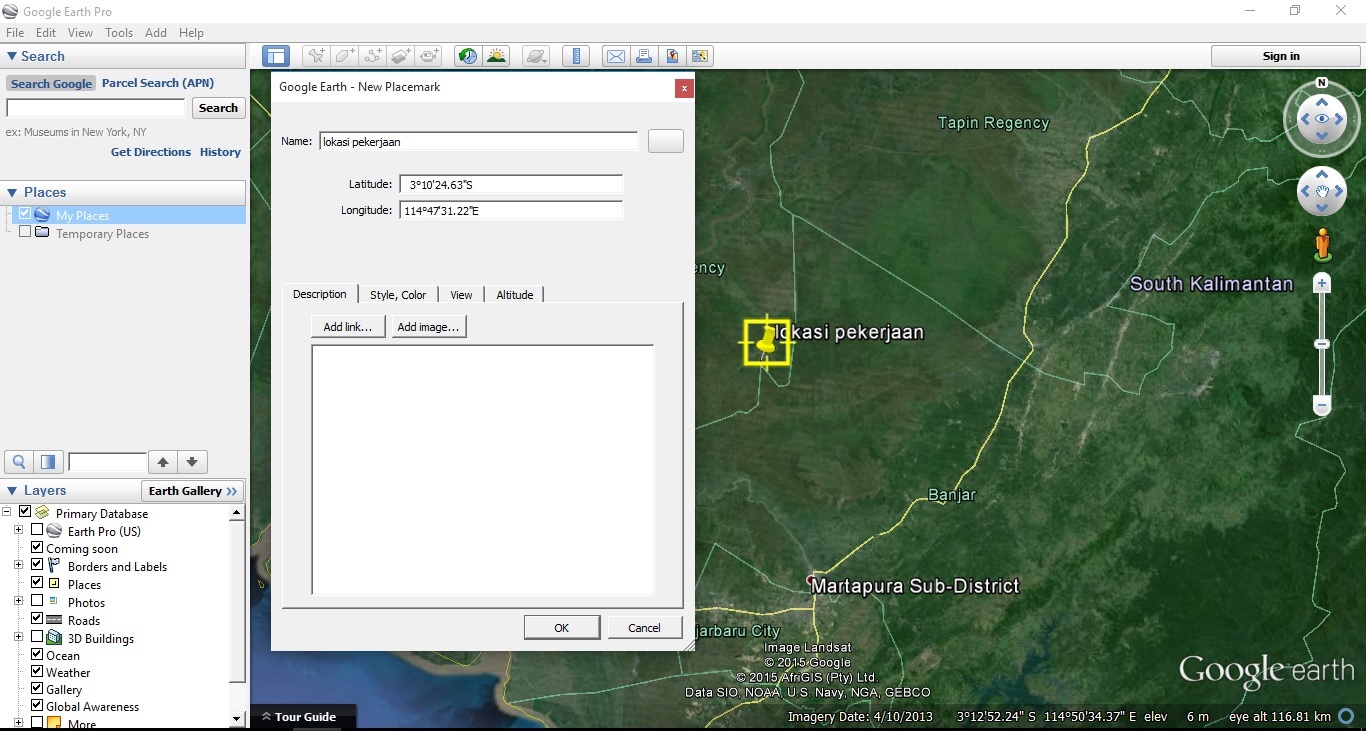The height and width of the screenshot is (731, 1366).
Task: Uncheck the My Places checkbox
Action: pos(25,214)
